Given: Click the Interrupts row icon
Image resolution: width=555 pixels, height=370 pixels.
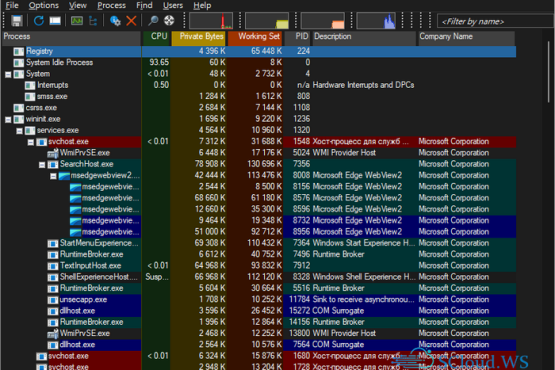Looking at the screenshot, I should pos(30,85).
